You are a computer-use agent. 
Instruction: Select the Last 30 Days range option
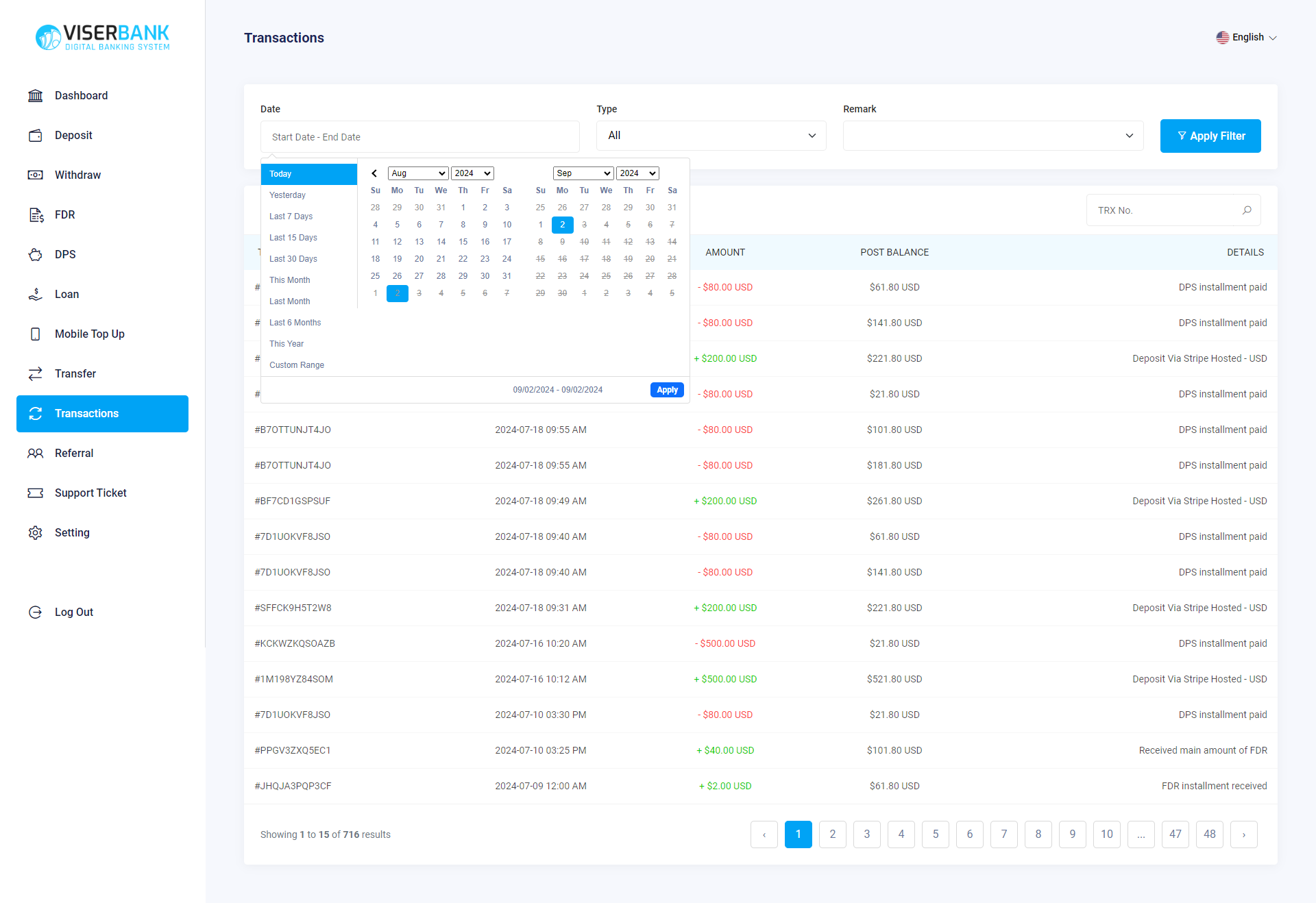pos(293,258)
